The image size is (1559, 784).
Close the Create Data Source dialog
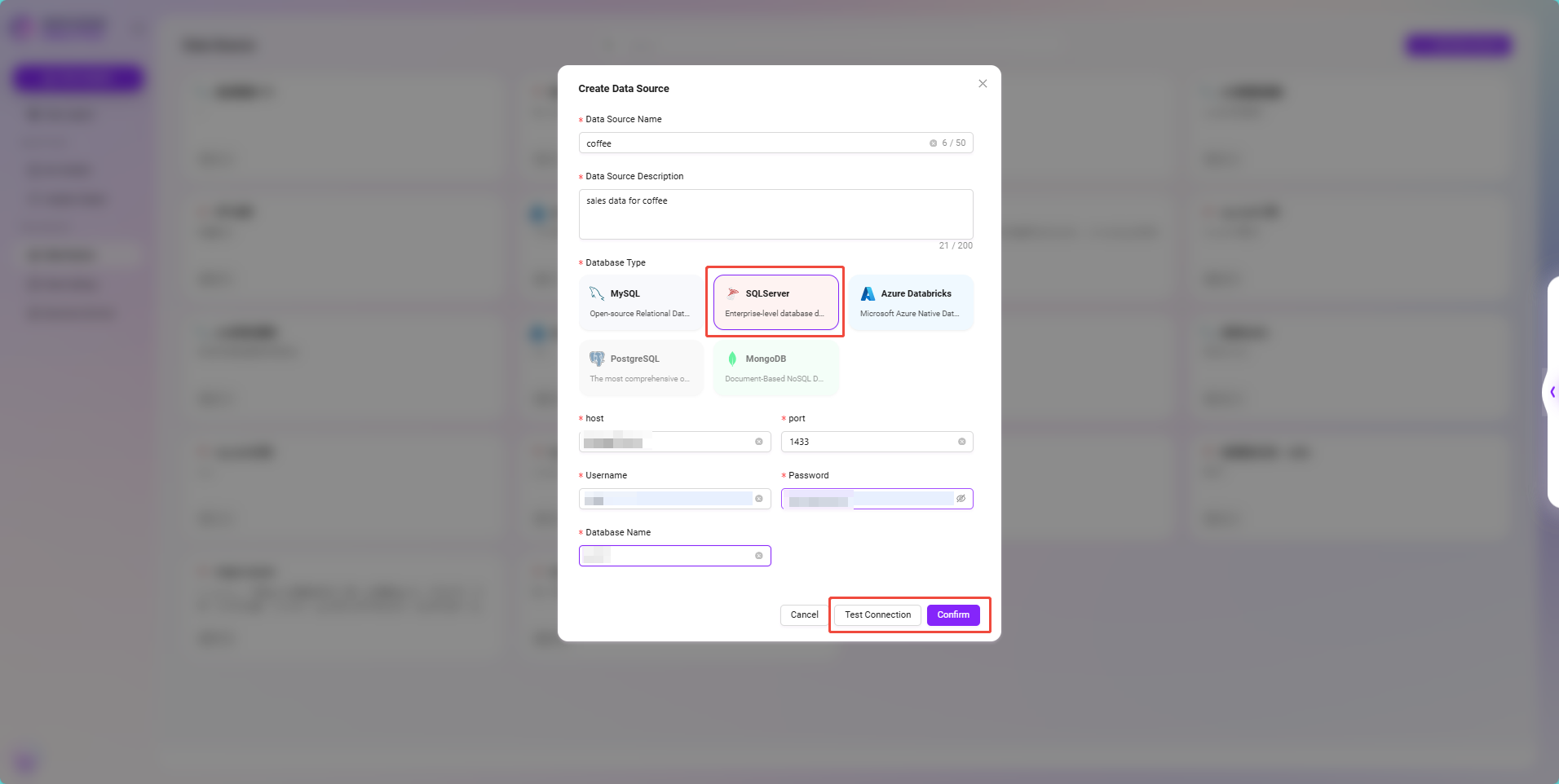[983, 84]
